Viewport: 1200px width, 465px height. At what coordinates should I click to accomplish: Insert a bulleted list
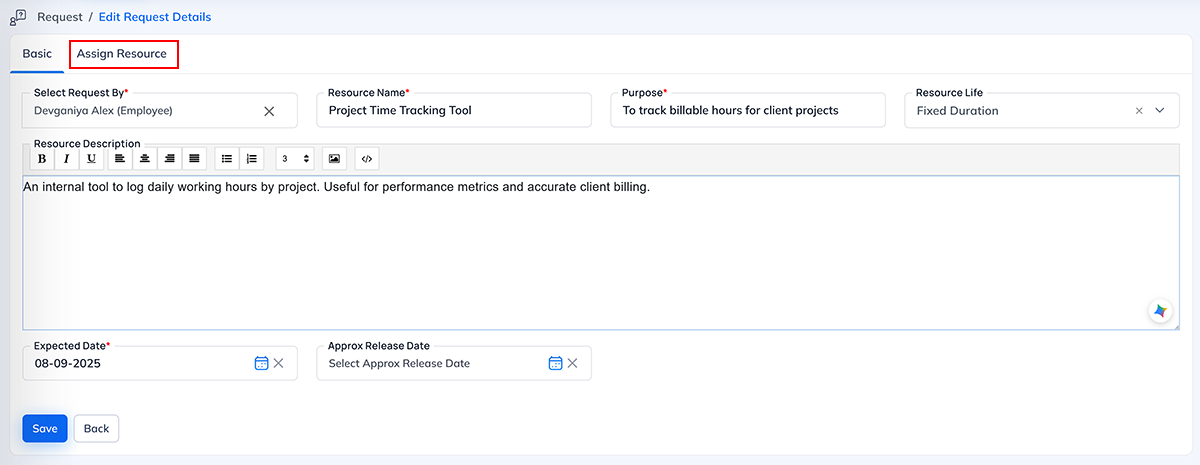click(x=227, y=159)
